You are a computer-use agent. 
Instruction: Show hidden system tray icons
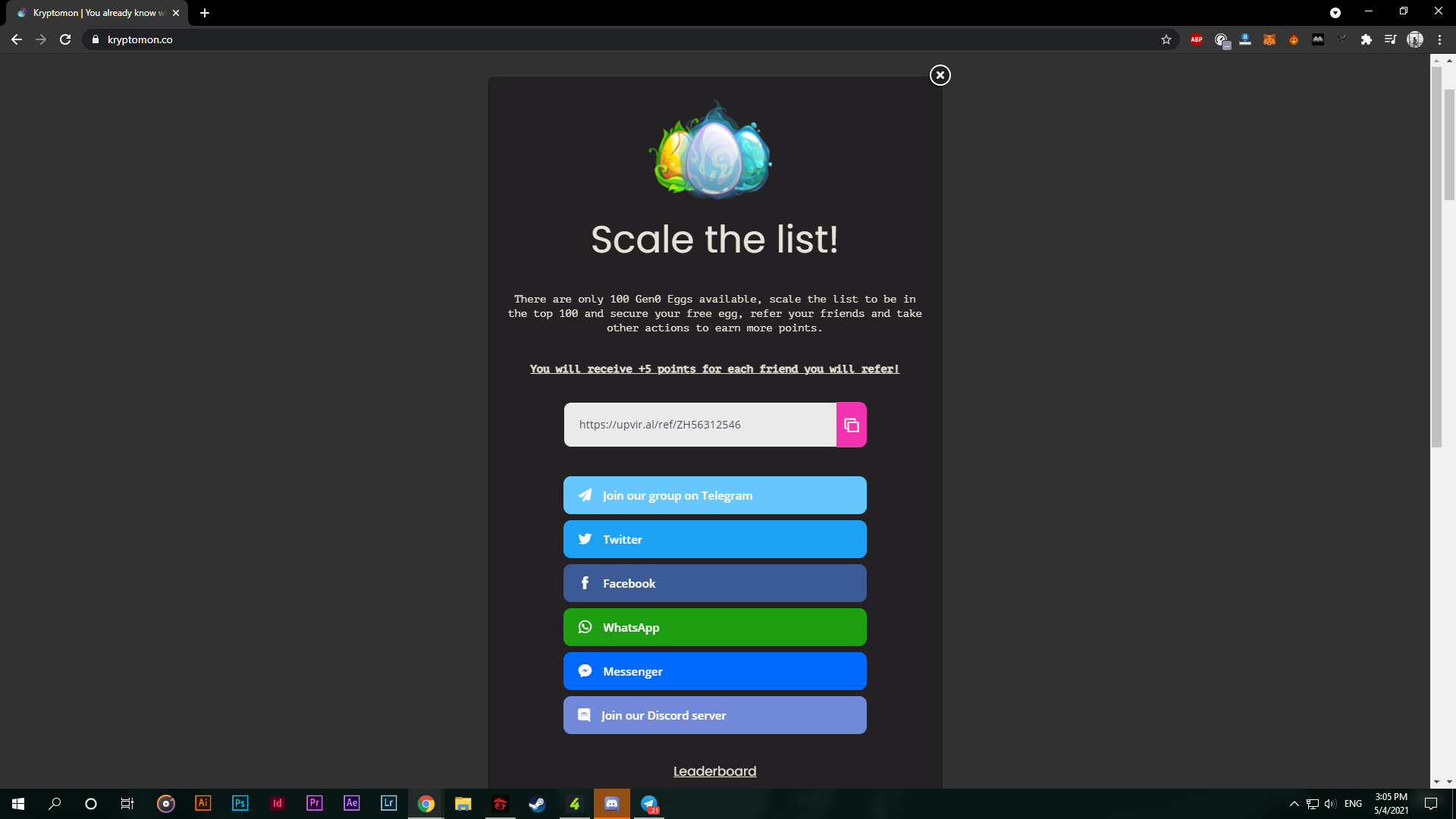click(1294, 804)
